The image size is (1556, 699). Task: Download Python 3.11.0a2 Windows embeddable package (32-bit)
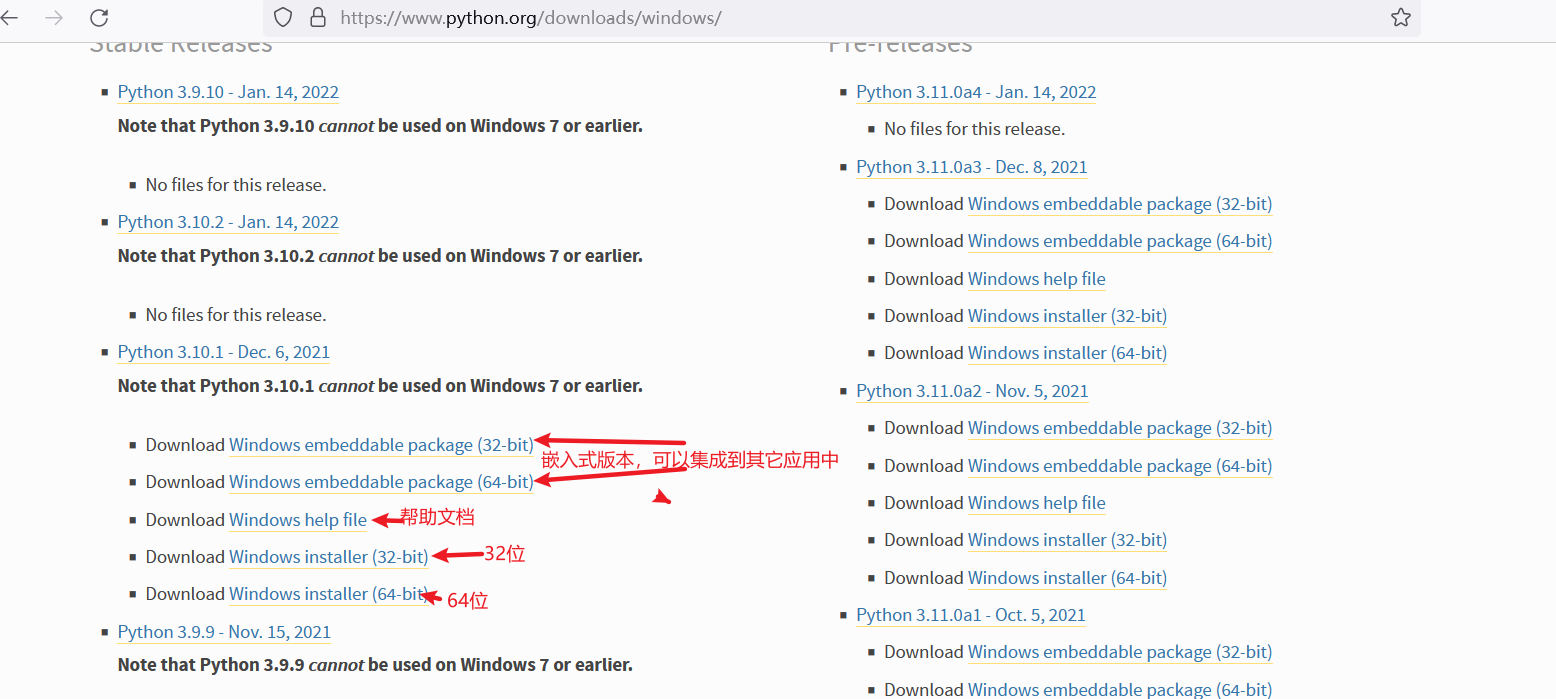(x=1120, y=428)
